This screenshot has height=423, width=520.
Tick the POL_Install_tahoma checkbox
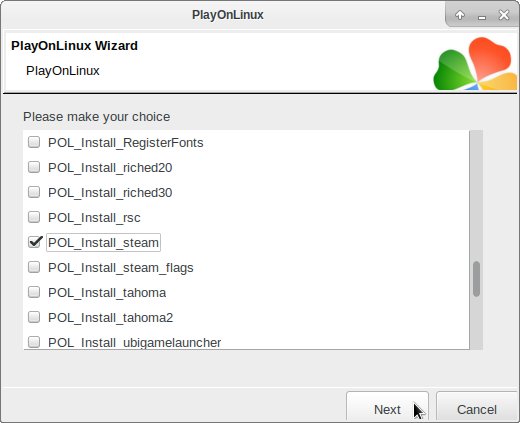coord(34,292)
